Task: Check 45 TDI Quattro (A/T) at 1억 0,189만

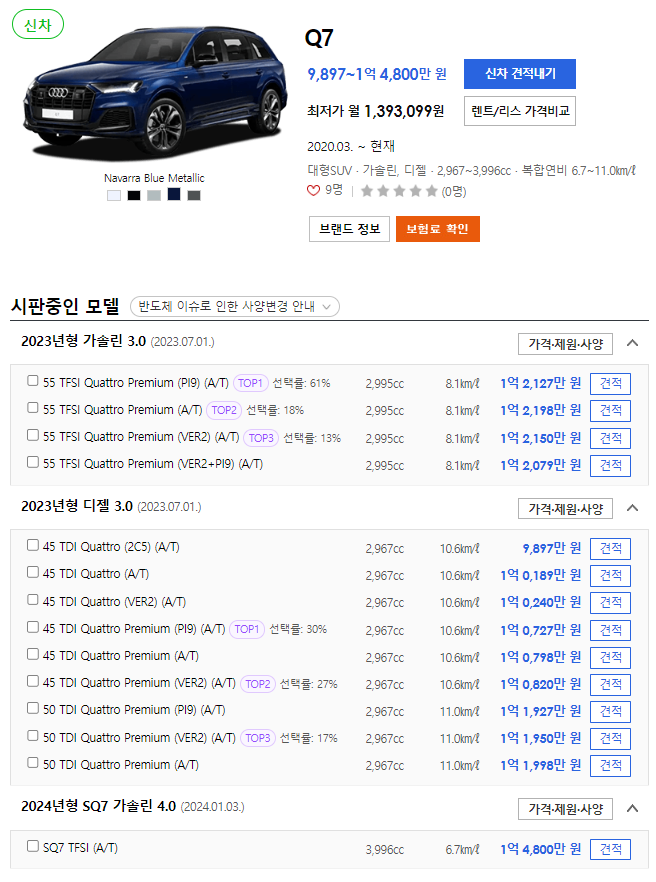Action: [x=33, y=573]
